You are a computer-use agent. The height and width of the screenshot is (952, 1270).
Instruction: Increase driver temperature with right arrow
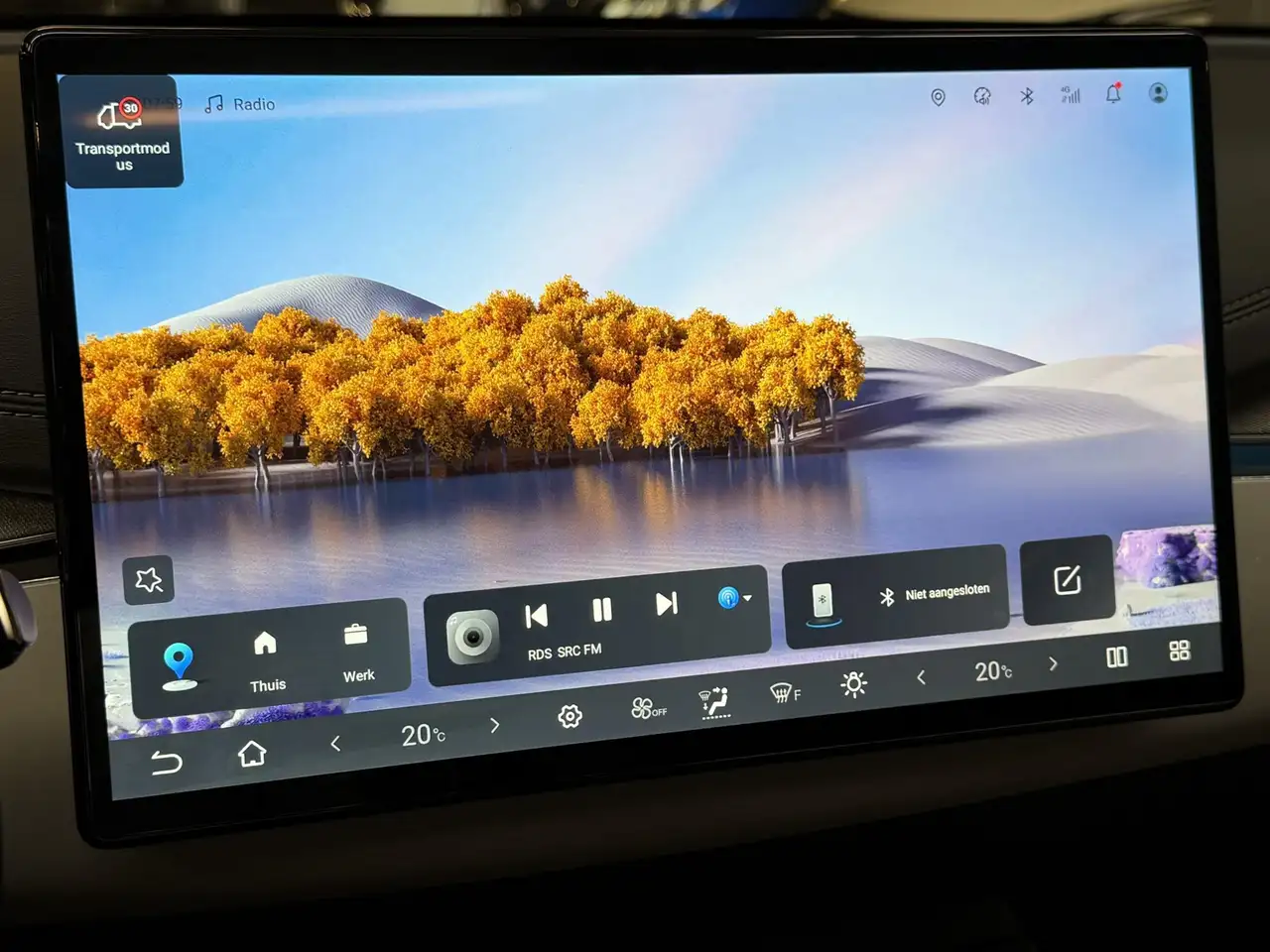[495, 725]
